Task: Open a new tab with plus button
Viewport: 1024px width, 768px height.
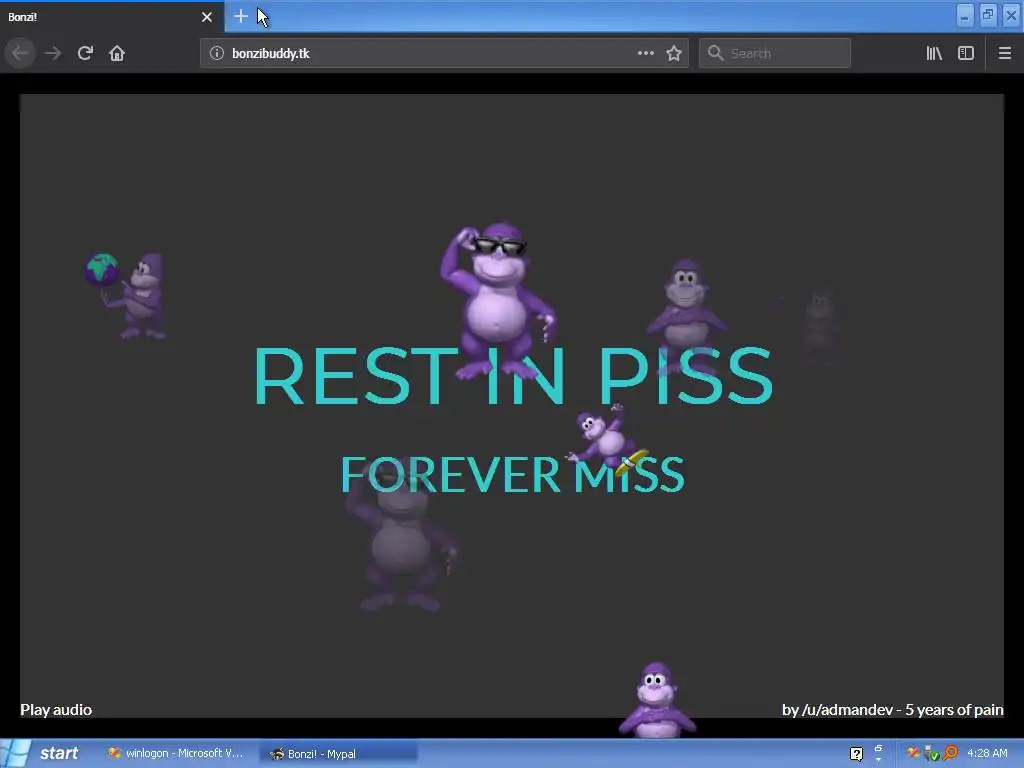Action: [240, 16]
